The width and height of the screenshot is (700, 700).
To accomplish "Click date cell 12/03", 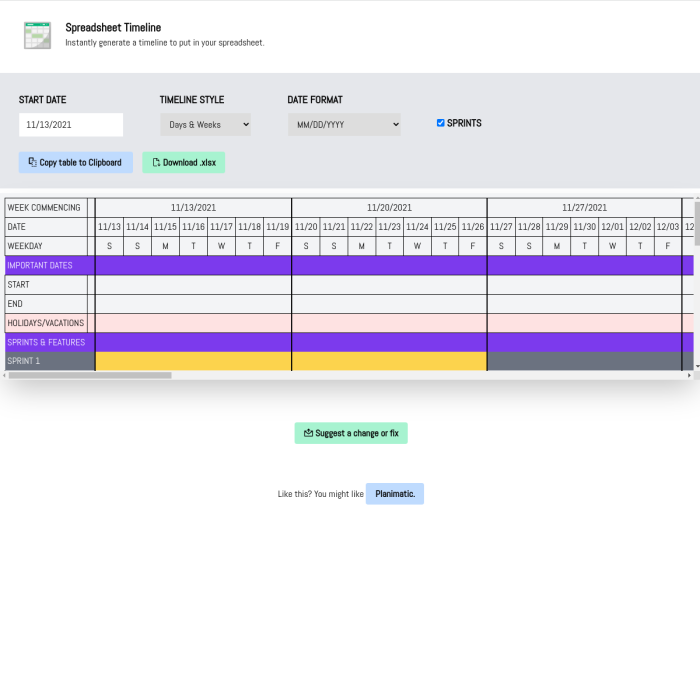I will point(668,227).
